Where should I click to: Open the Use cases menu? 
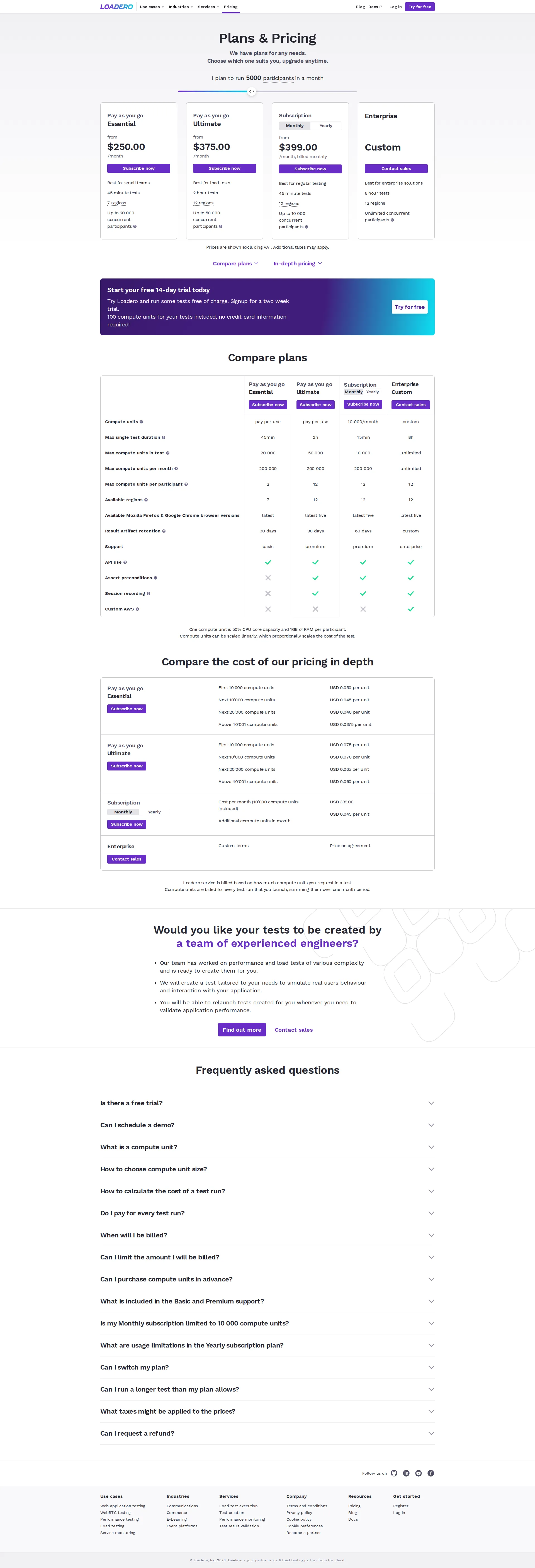coord(150,7)
